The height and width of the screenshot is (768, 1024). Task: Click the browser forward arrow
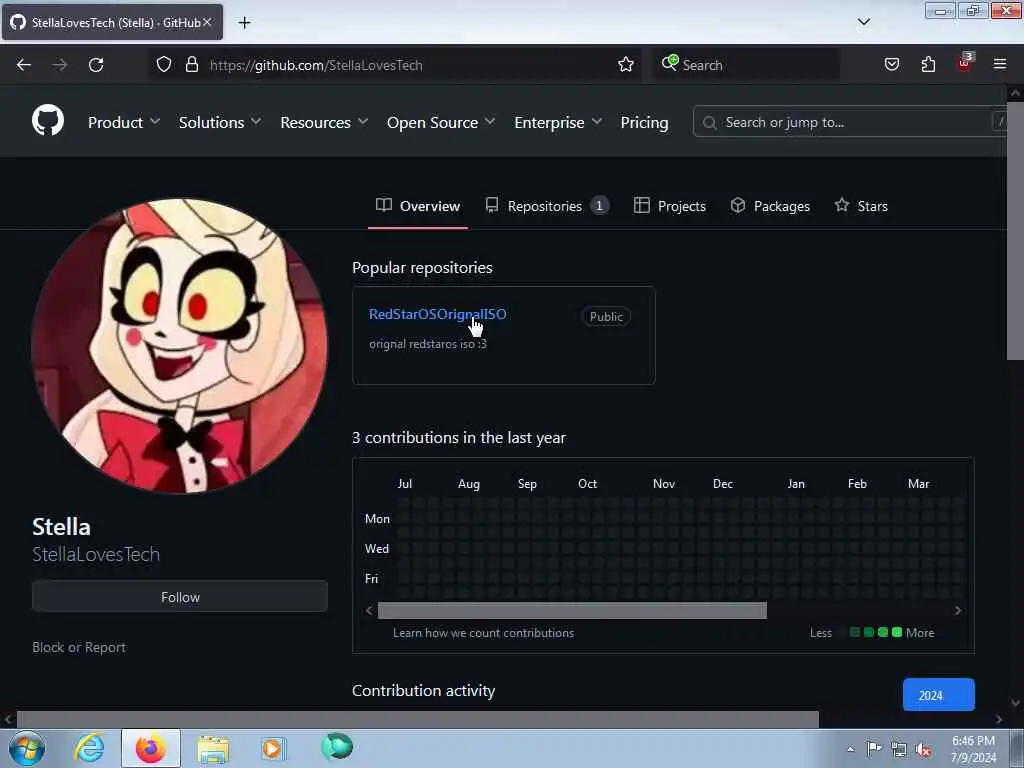pos(59,65)
